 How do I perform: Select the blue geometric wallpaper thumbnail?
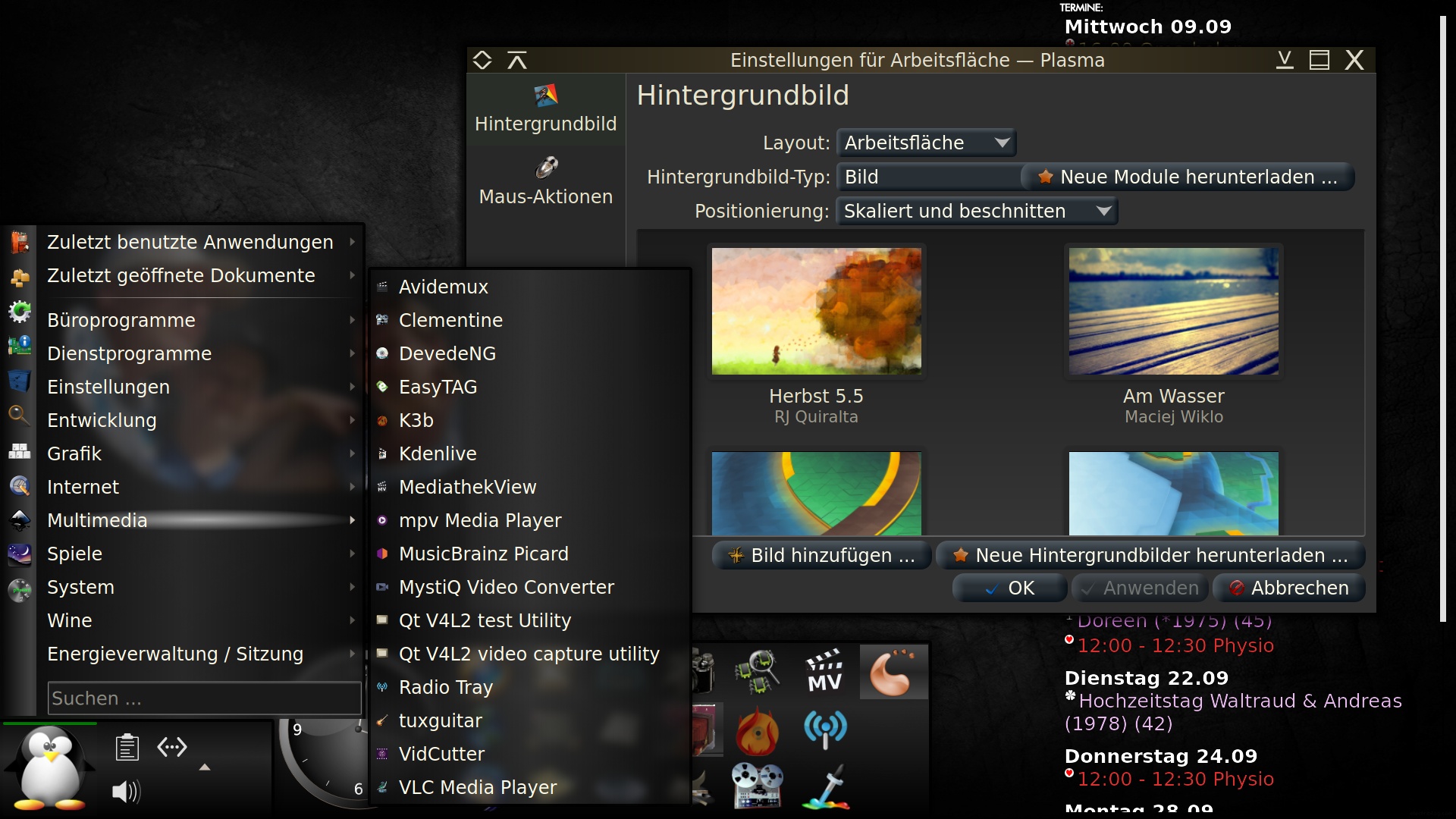[x=1174, y=494]
